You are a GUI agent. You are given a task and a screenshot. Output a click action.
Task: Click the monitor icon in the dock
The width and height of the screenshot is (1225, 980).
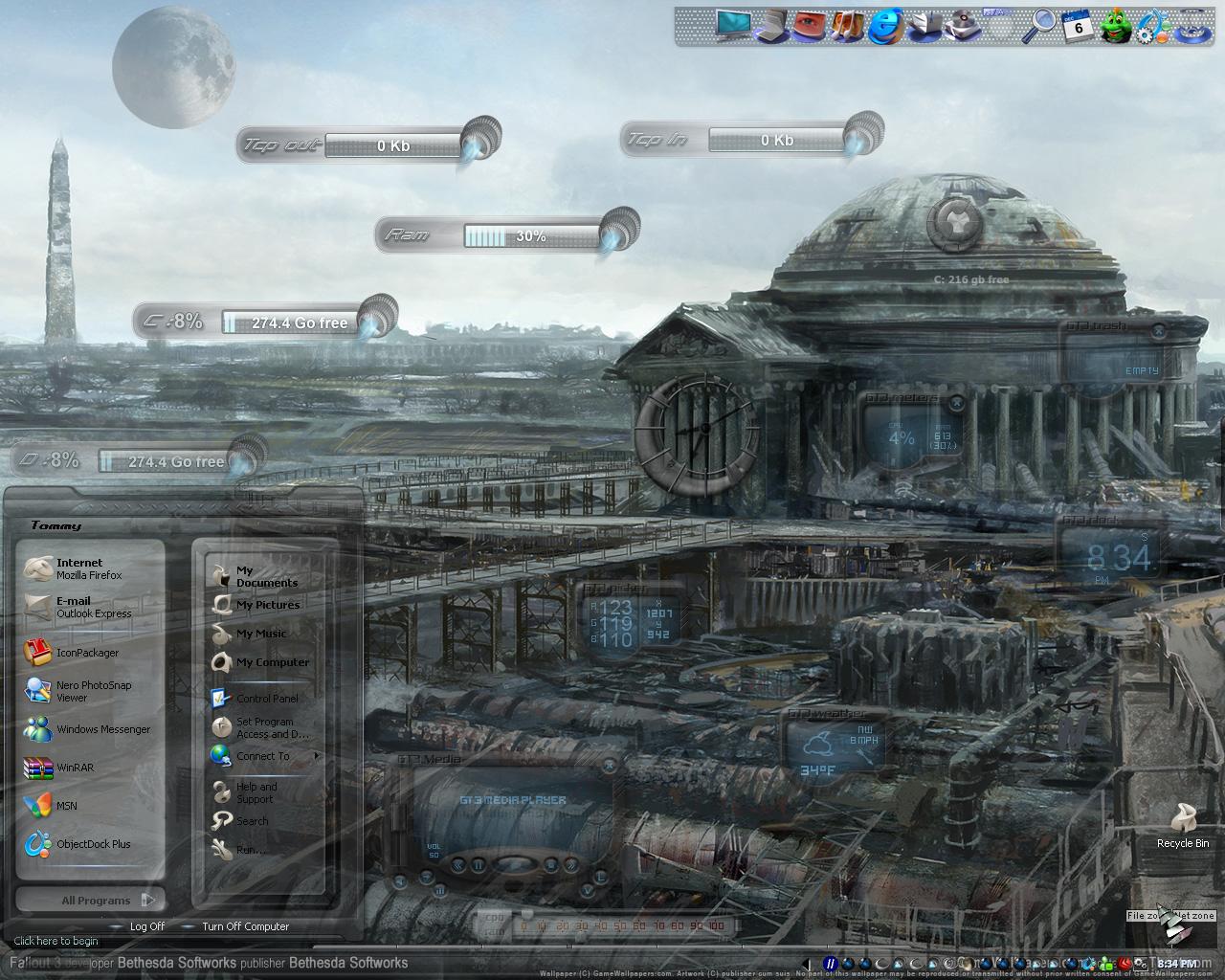(x=735, y=26)
